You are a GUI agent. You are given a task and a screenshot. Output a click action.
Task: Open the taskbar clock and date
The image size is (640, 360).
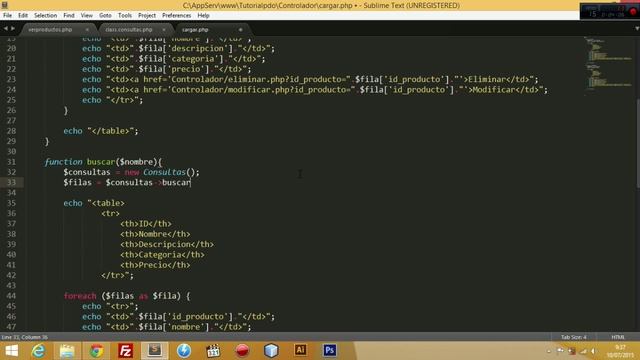[x=620, y=351]
